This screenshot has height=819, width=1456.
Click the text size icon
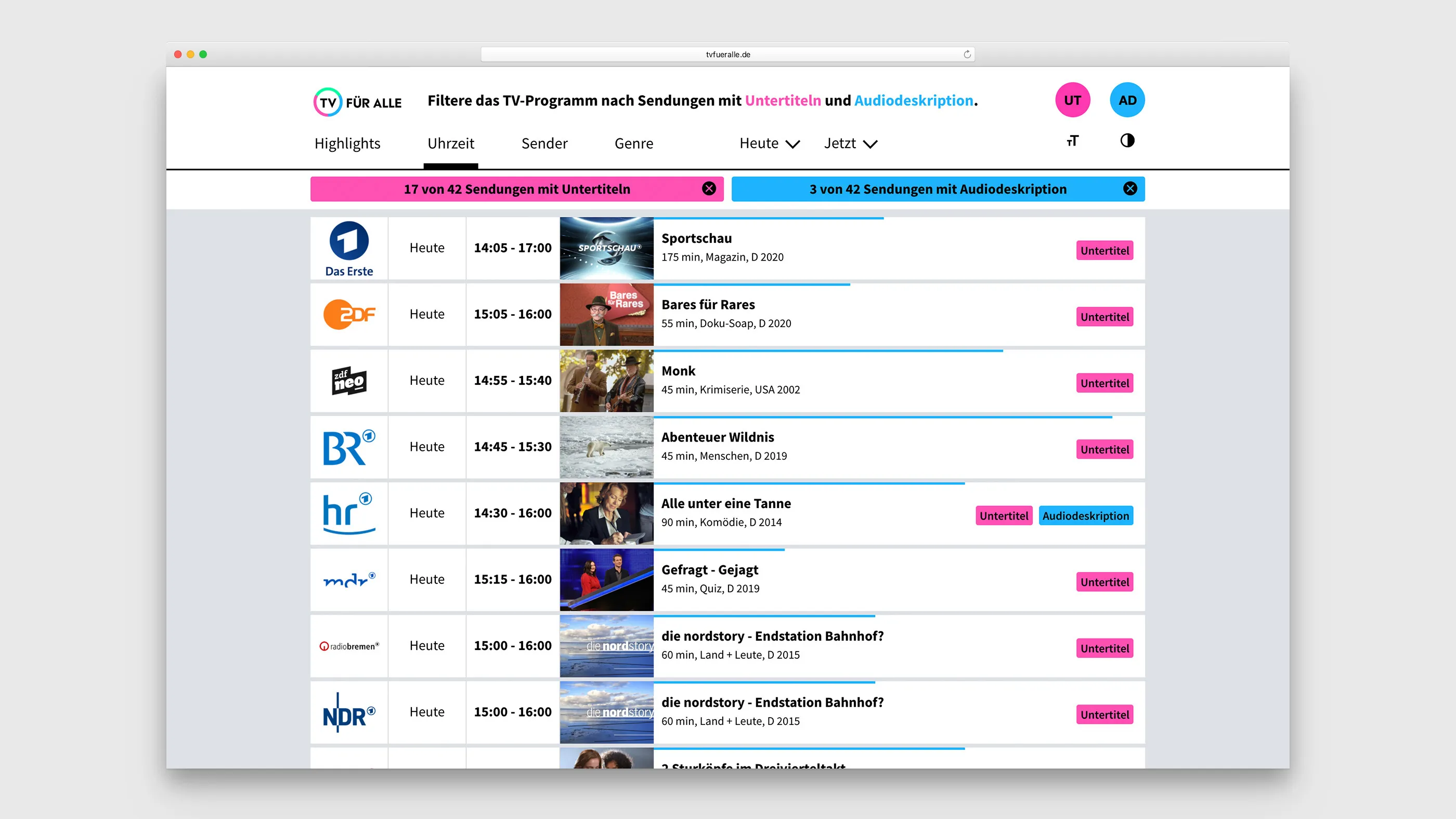tap(1072, 141)
